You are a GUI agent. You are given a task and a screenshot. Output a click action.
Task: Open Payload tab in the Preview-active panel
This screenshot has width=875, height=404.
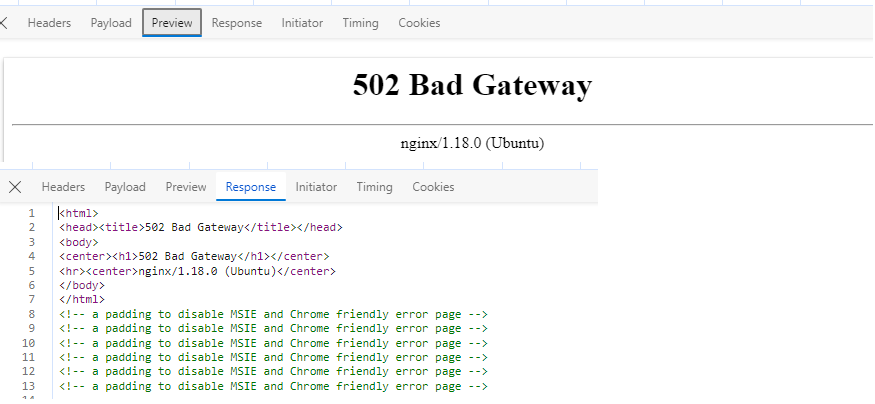click(111, 23)
